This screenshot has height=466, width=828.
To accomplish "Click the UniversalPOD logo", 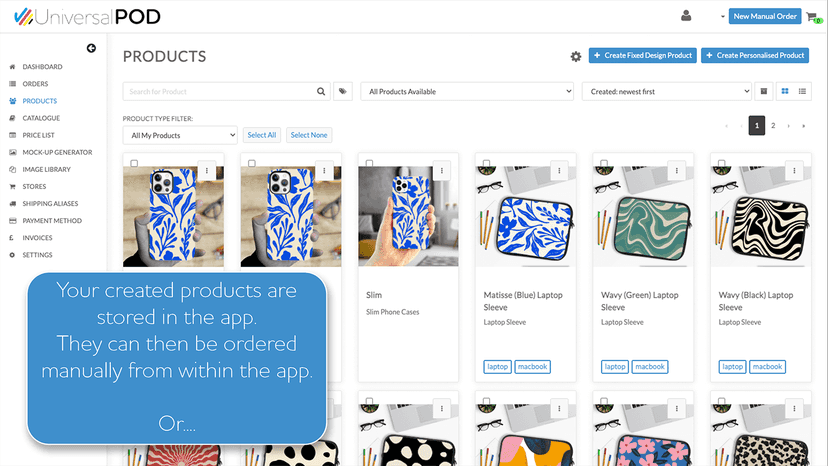I will (87, 17).
